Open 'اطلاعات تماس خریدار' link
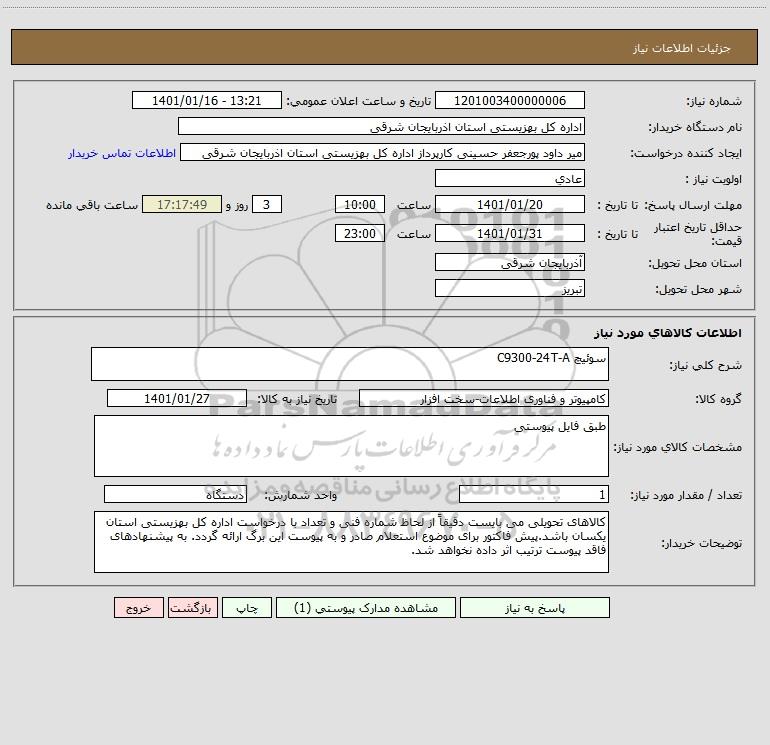The image size is (770, 745). 122,153
